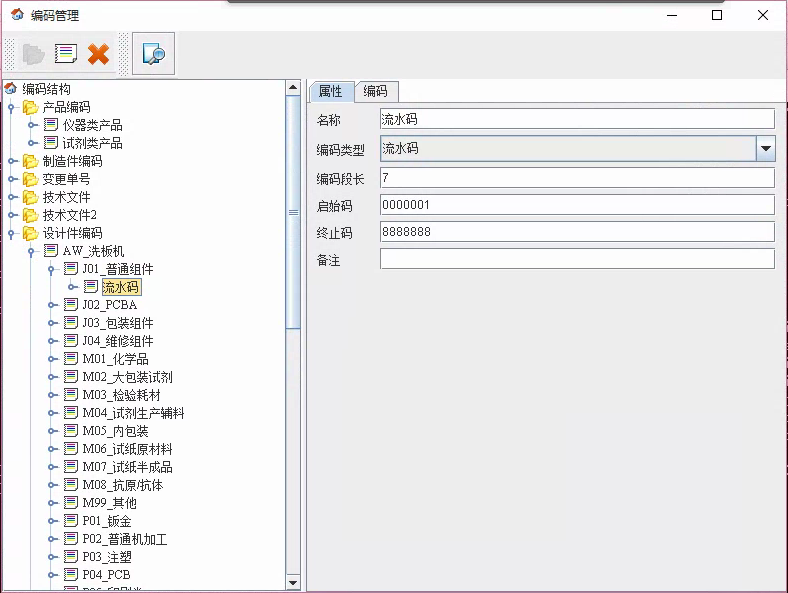Click the 产品编码 folder icon
Viewport: 788px width, 593px height.
[30, 107]
